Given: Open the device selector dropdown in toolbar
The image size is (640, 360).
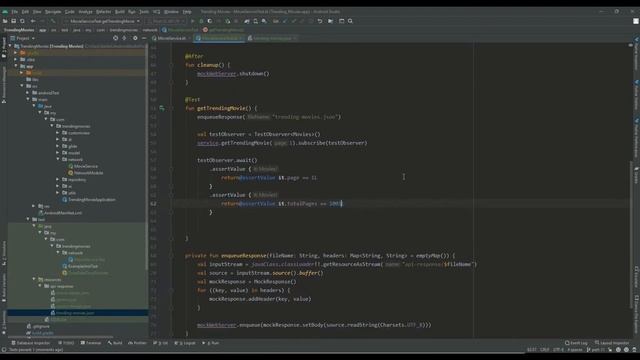Looking at the screenshot, I should tap(165, 21).
